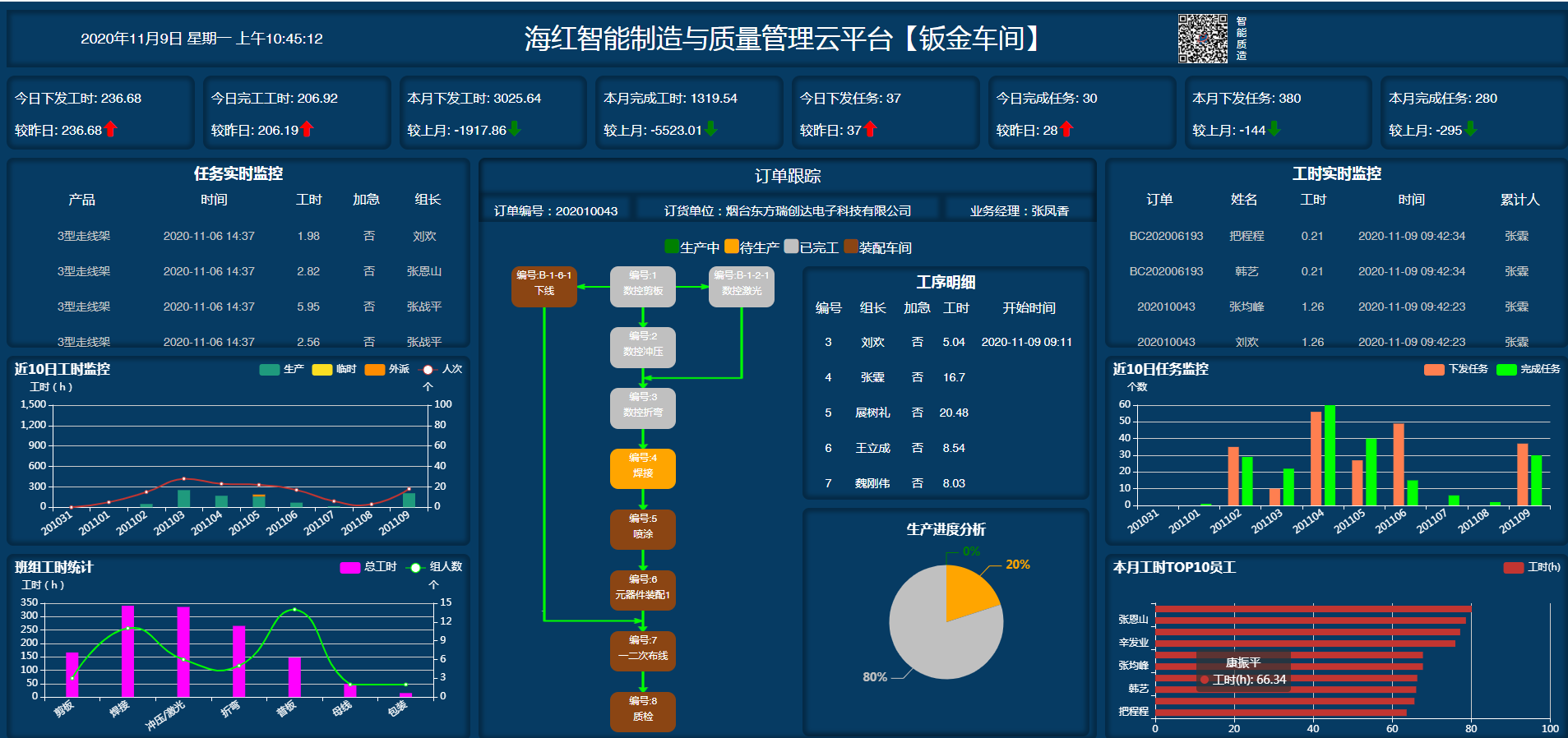1568x738 pixels.
Task: Click the red up arrow under 今日下发工时
Action: (x=111, y=130)
